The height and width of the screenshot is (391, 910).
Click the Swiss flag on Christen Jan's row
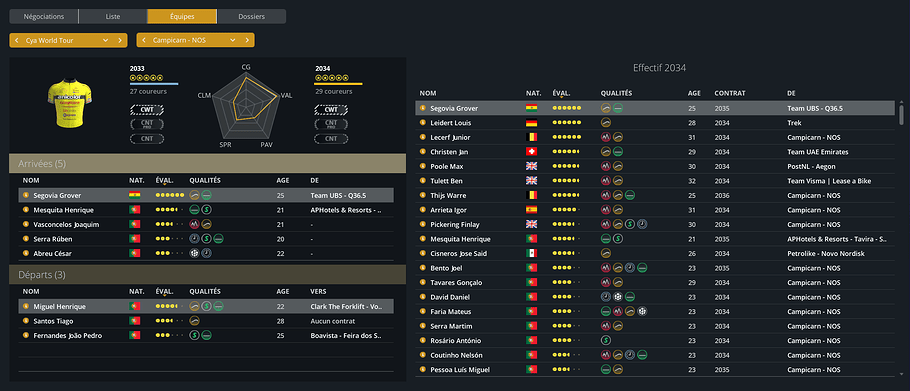tap(531, 152)
